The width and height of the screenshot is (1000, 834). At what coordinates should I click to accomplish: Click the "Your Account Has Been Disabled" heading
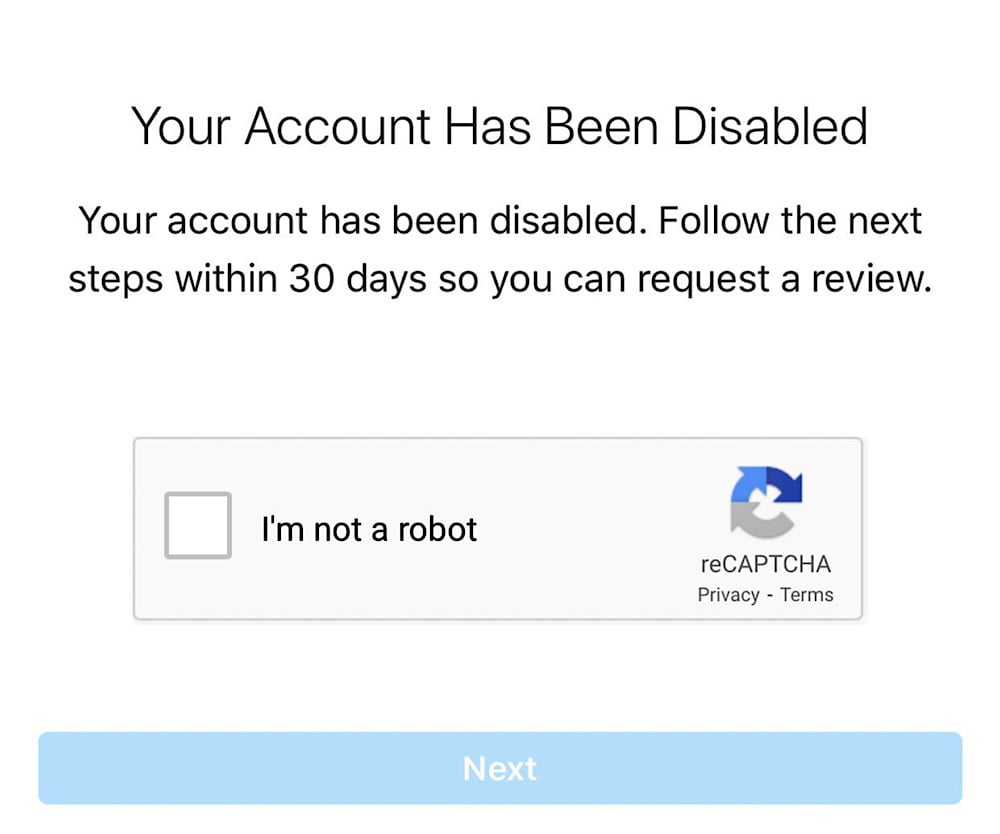[499, 126]
